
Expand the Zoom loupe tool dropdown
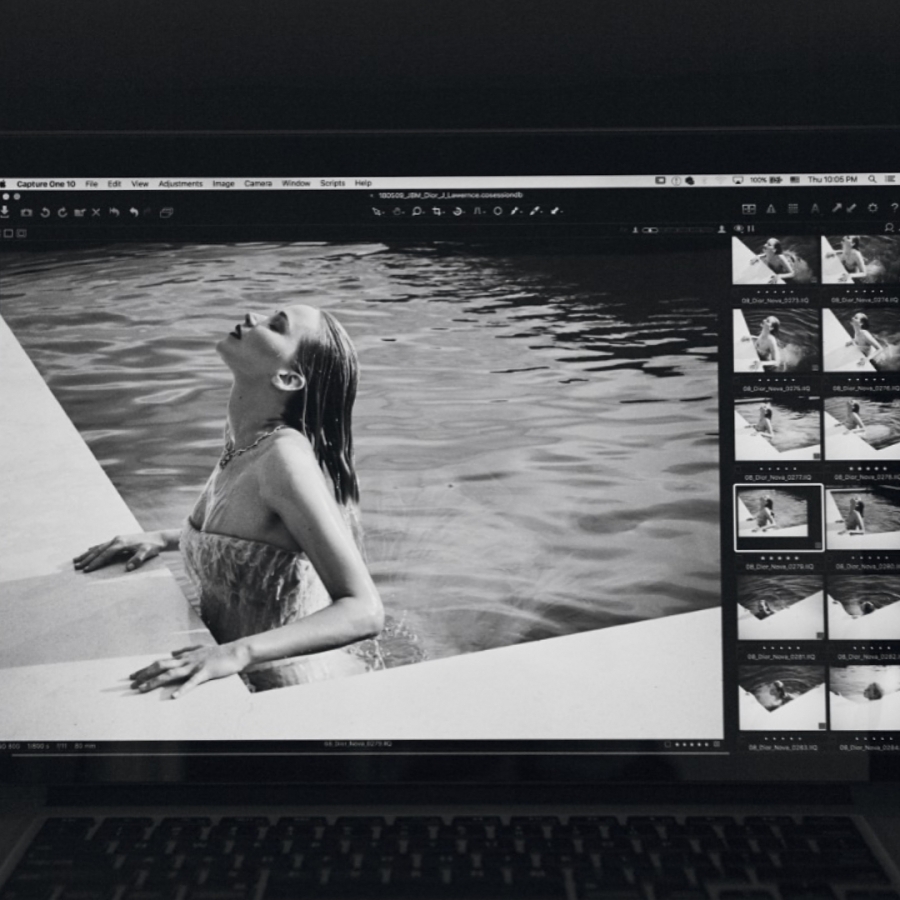pos(424,212)
